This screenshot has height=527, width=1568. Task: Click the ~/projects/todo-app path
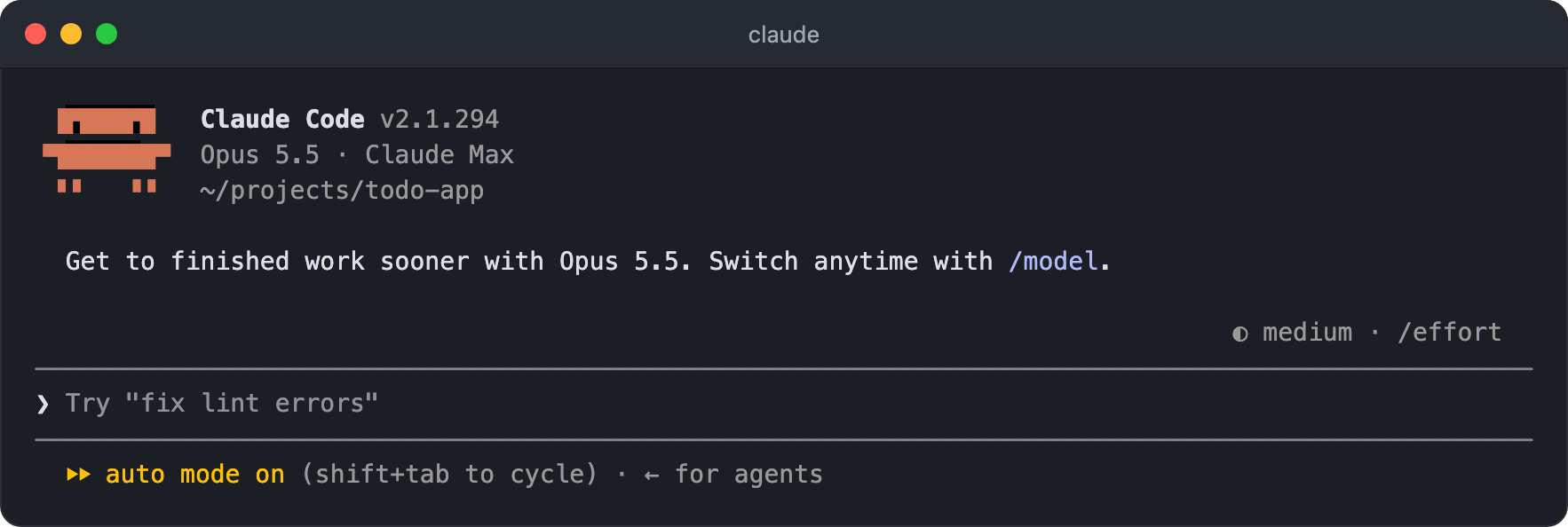click(342, 190)
